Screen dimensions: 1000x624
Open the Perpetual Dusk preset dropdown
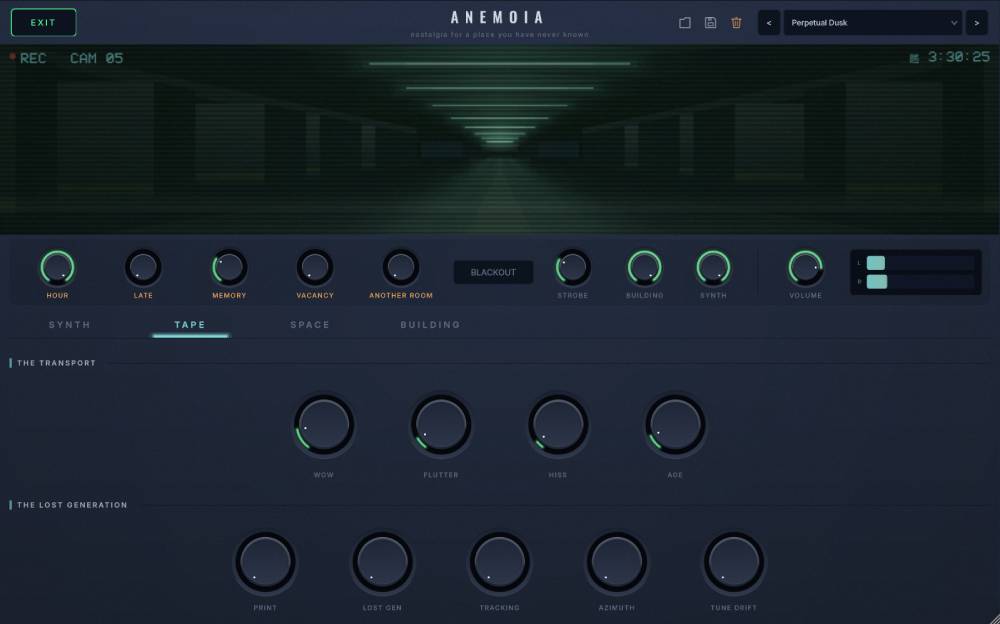click(x=872, y=23)
